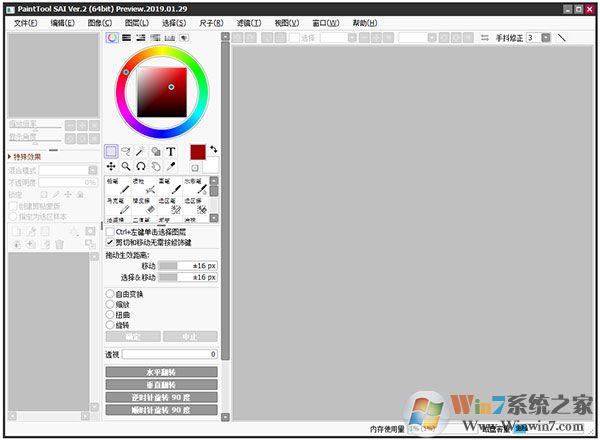Open the 文件(F) menu
Image resolution: width=600 pixels, height=440 pixels.
coord(26,23)
